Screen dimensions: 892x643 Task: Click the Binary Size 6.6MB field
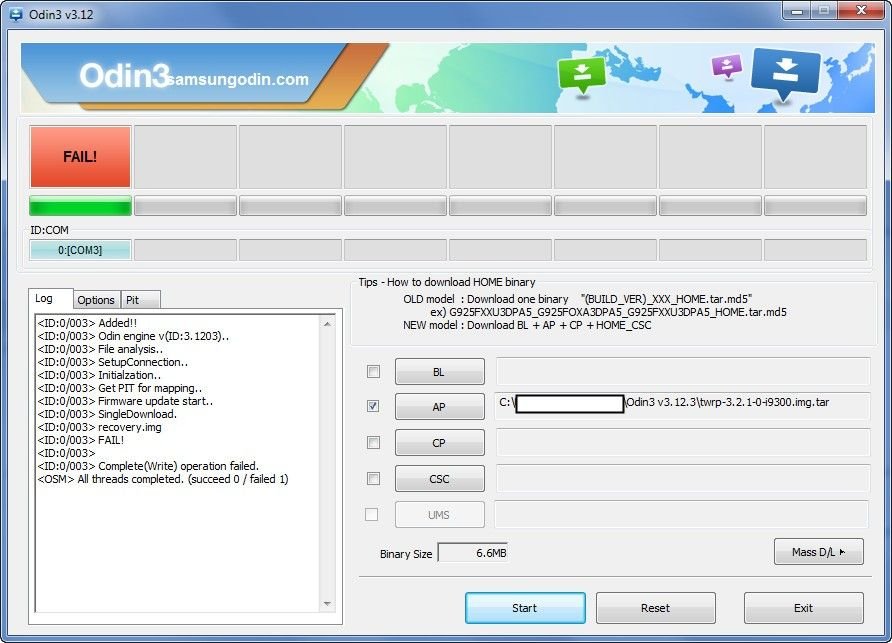[x=473, y=553]
